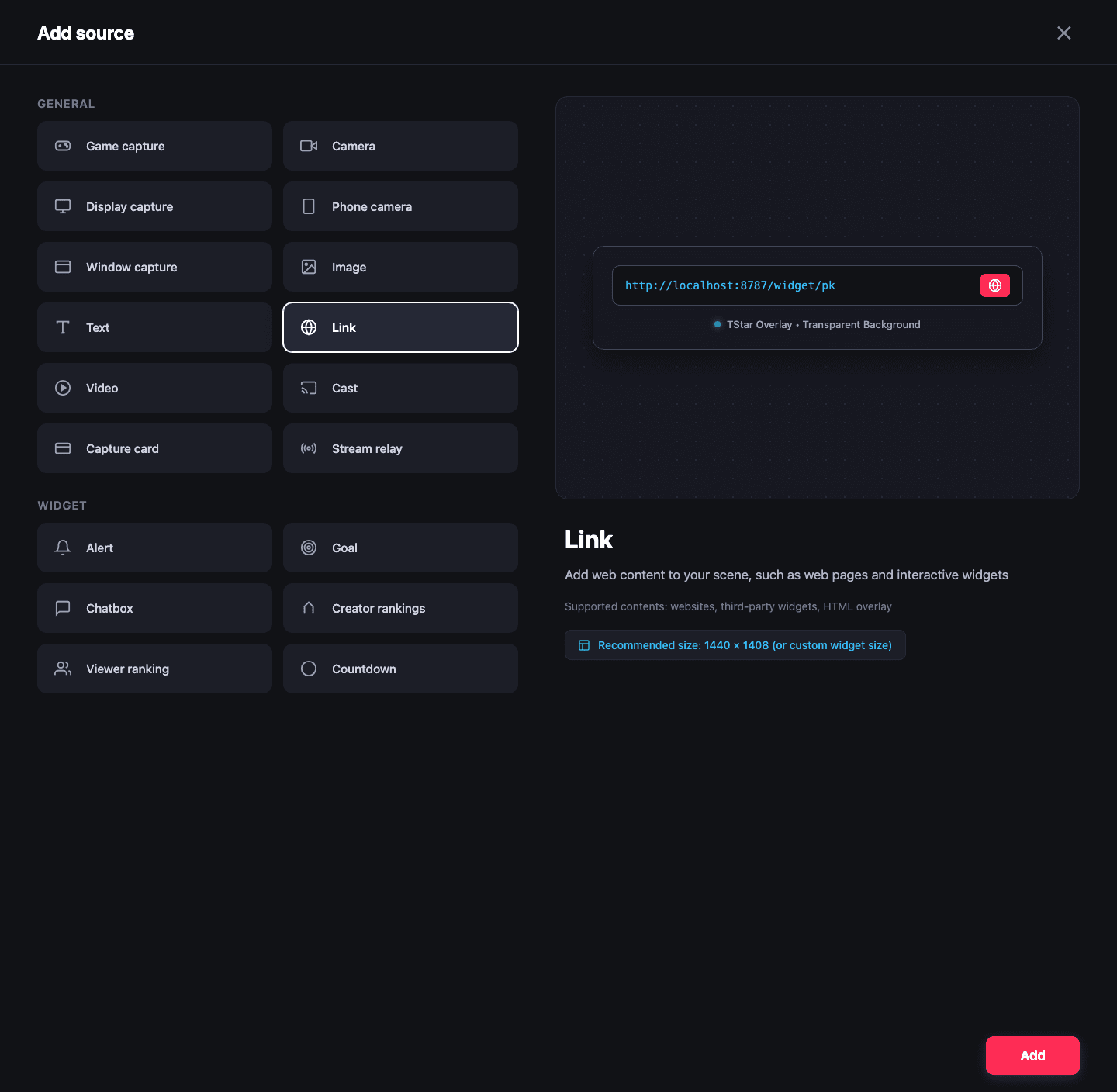Click the red Add button
1117x1092 pixels.
1032,1056
